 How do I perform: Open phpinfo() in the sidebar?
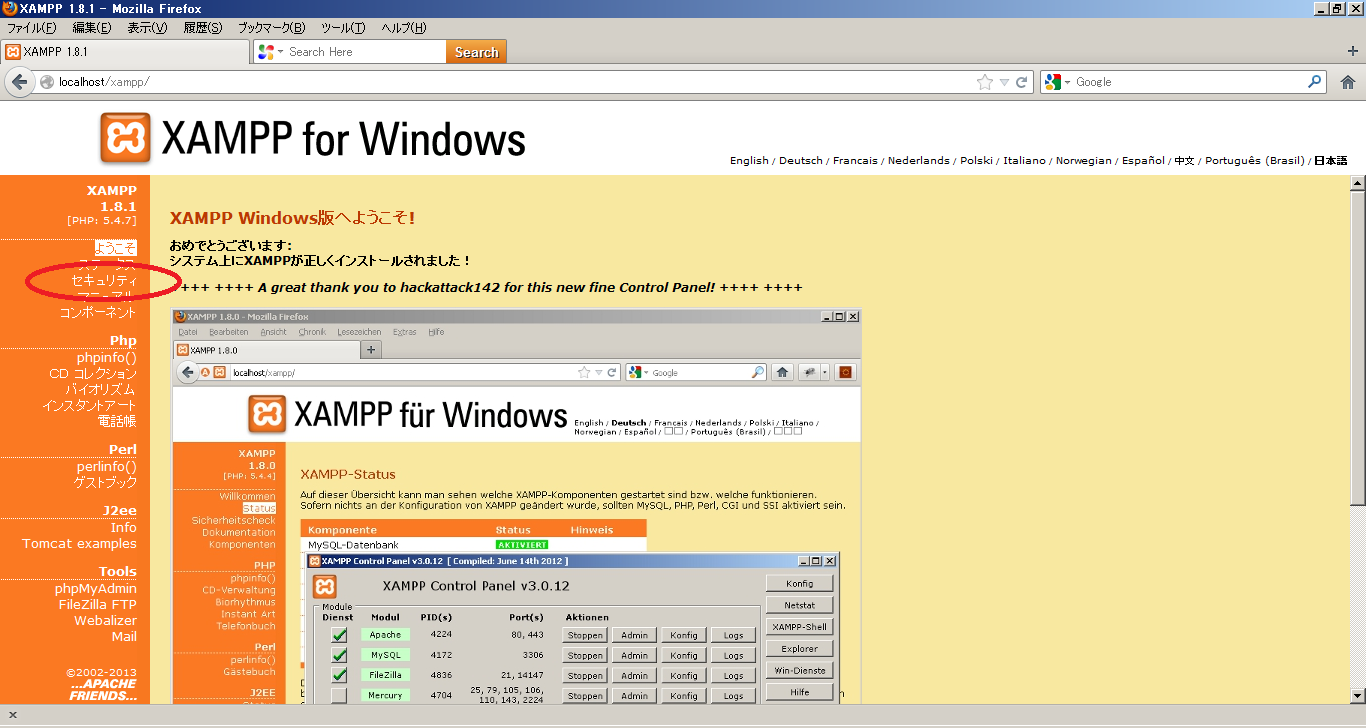pos(107,357)
